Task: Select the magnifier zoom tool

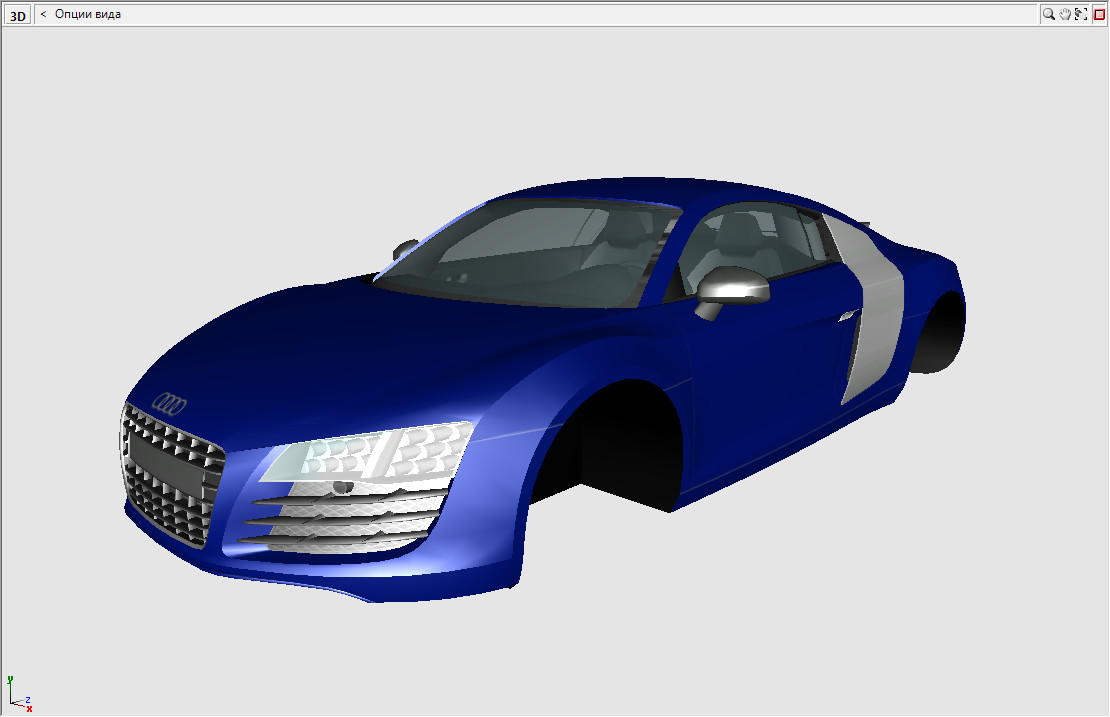Action: [x=1048, y=14]
